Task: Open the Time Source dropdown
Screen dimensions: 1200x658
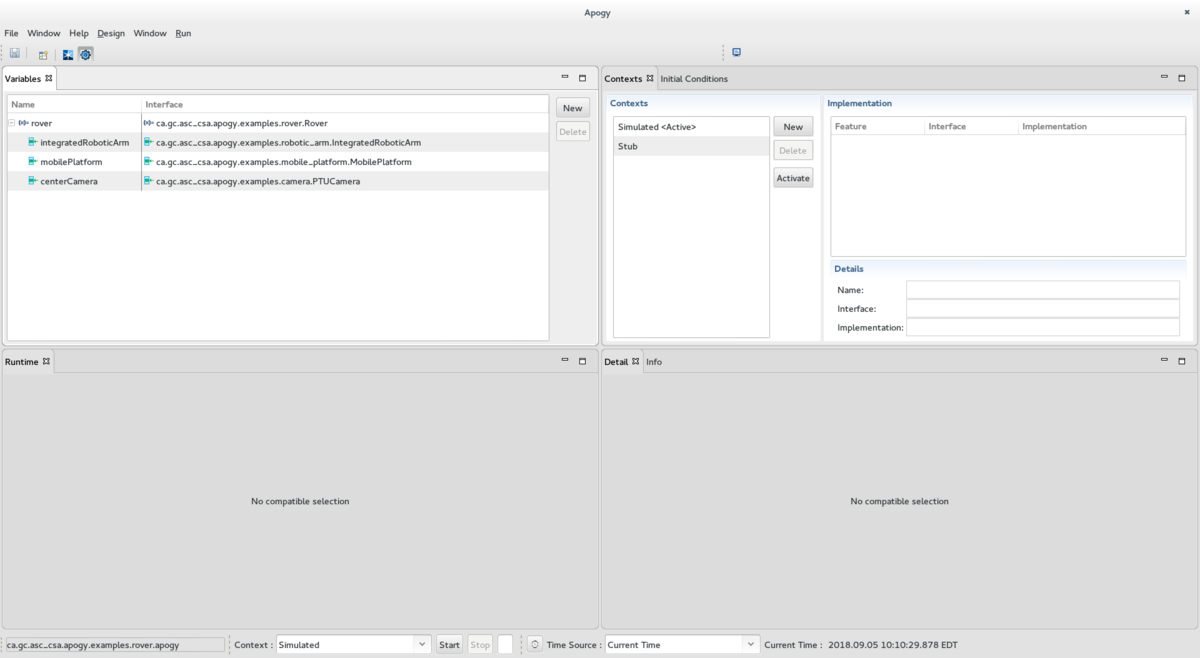Action: tap(751, 644)
